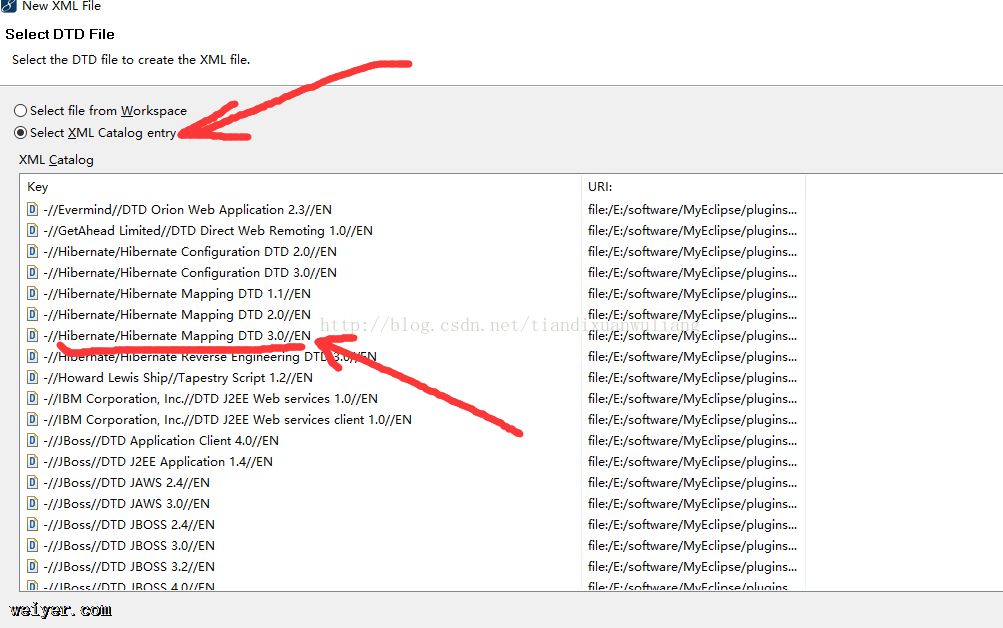Screen dimensions: 1003x628
Task: Select the URI cell of Hibernate Configuration DTD 3.0
Action: click(x=693, y=273)
